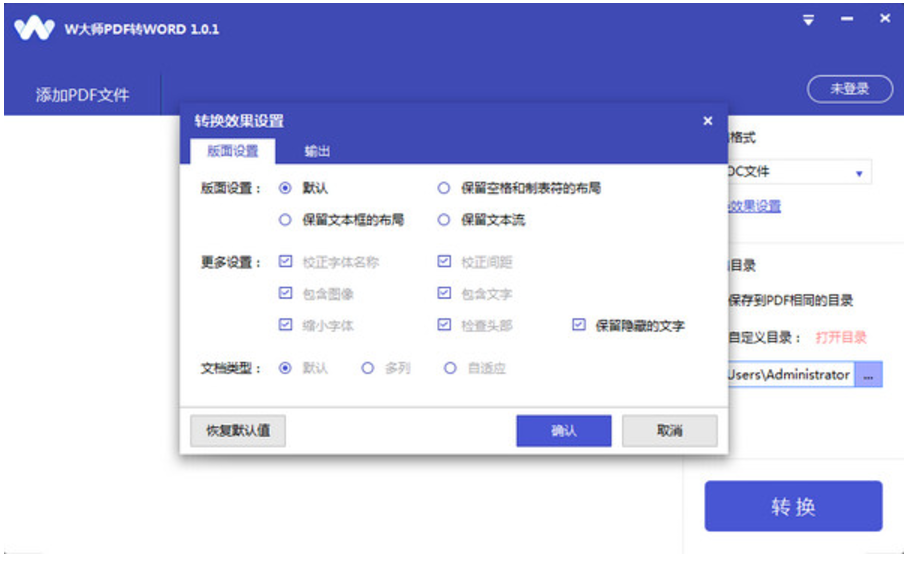Image resolution: width=906 pixels, height=579 pixels.
Task: Click the "..." browse directory icon
Action: 867,374
